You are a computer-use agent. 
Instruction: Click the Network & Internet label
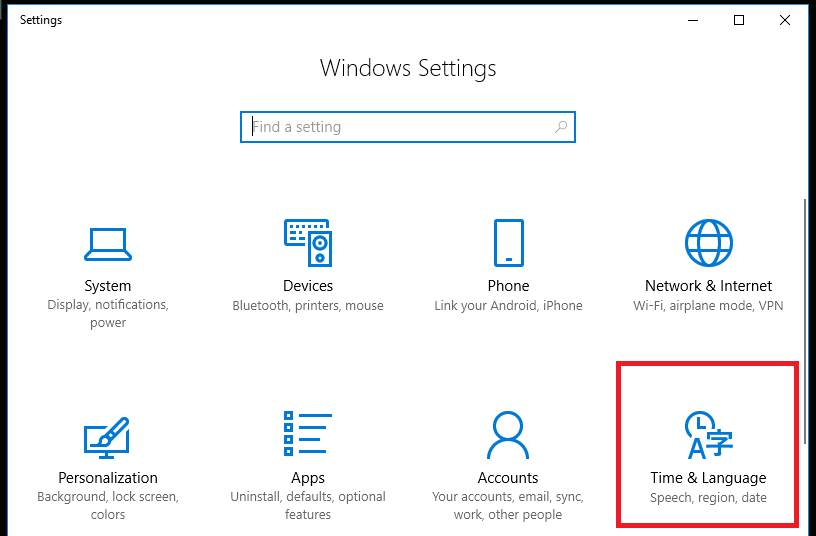coord(708,286)
